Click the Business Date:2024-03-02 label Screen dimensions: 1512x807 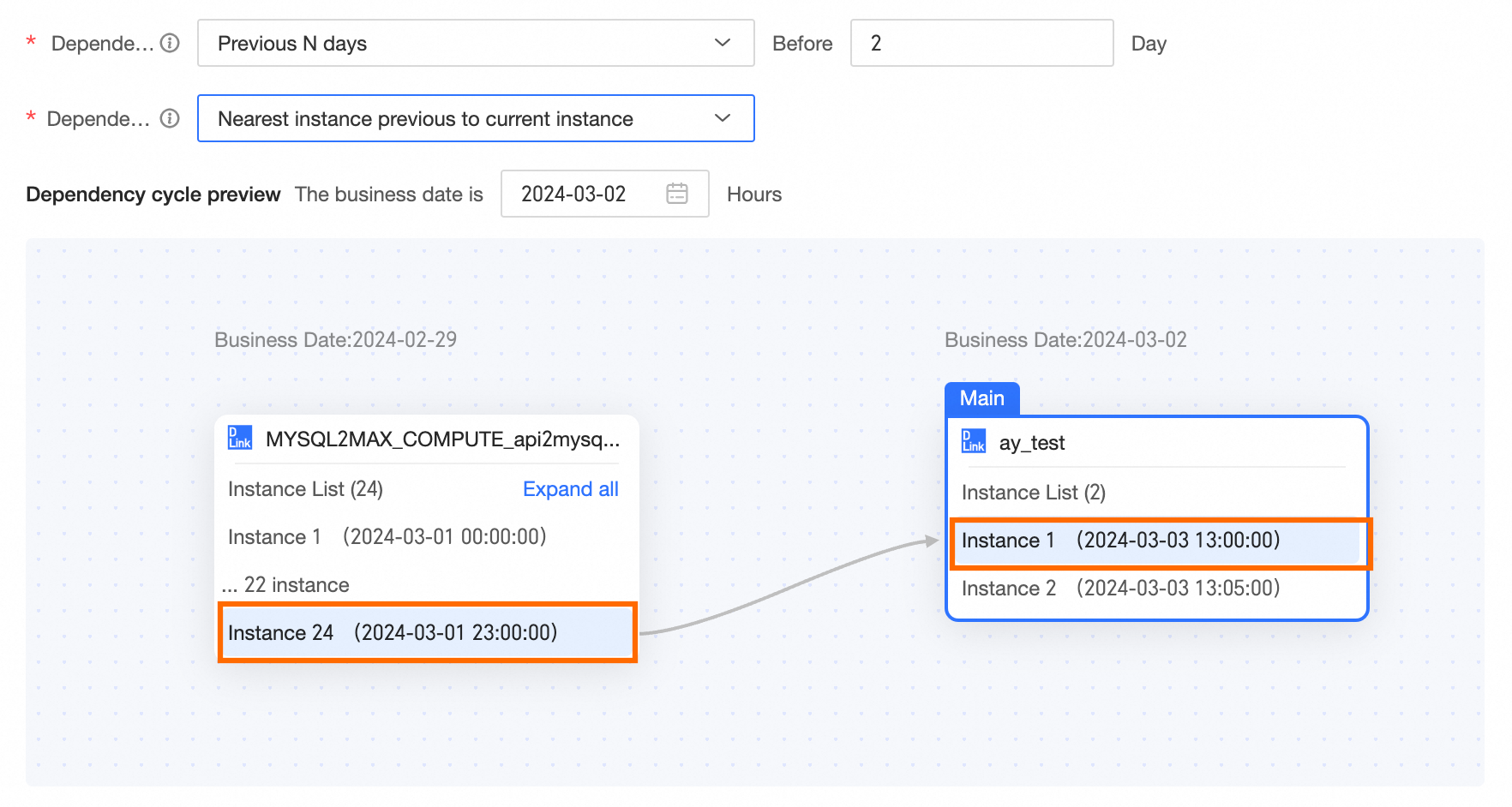tap(1065, 340)
